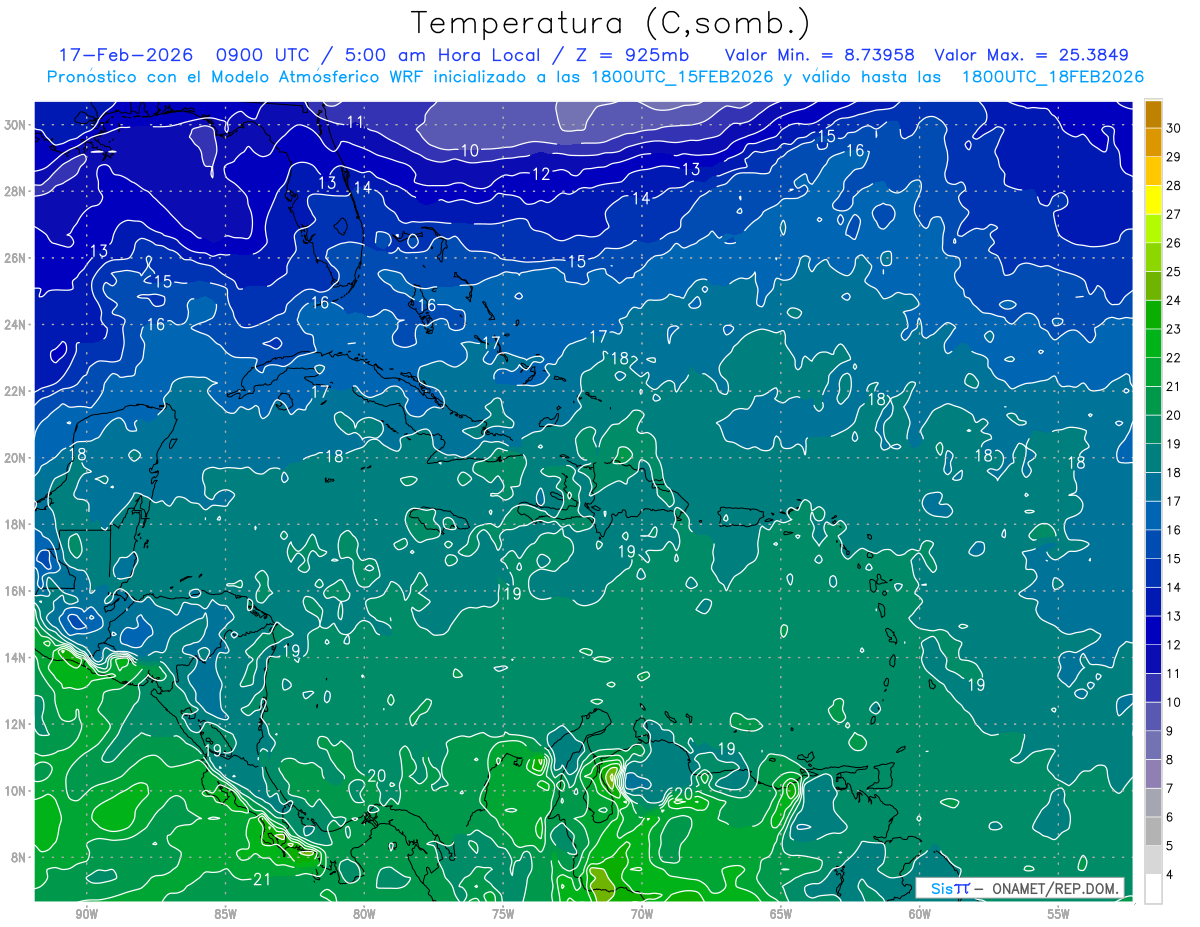Click the '24N' latitude axis label
1200x927 pixels.
click(16, 325)
